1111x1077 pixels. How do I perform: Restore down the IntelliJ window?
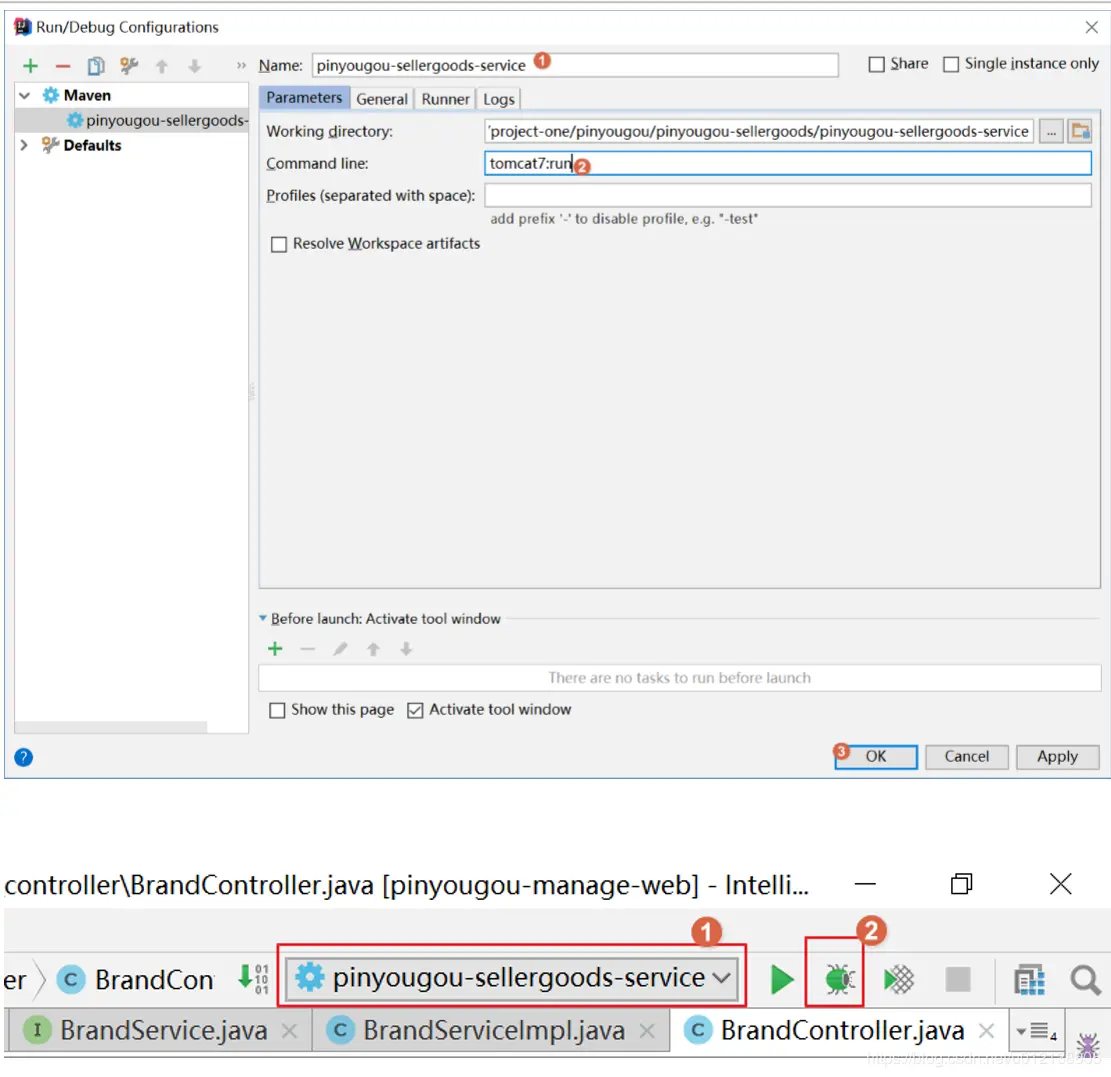click(x=961, y=884)
